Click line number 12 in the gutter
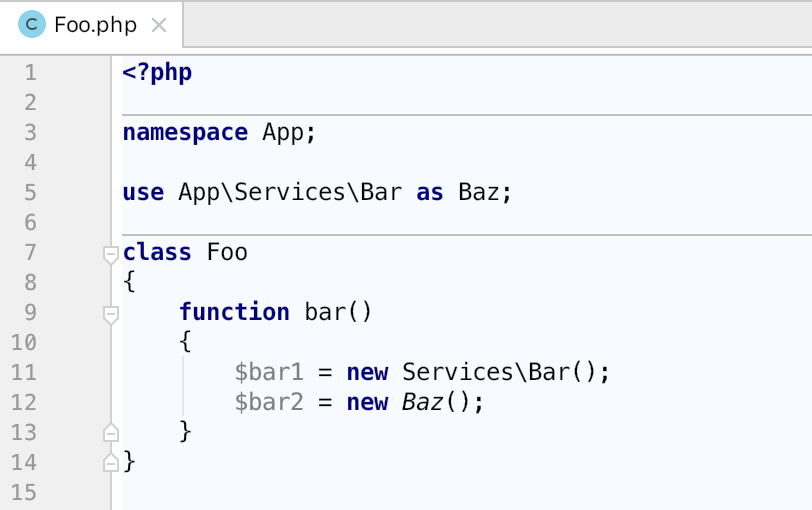 pos(24,403)
